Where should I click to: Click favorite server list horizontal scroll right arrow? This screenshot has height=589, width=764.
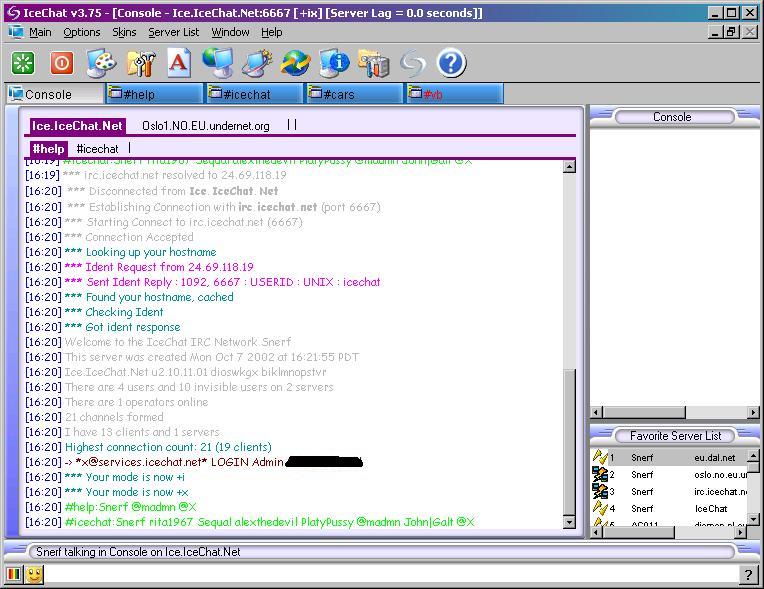click(x=742, y=532)
